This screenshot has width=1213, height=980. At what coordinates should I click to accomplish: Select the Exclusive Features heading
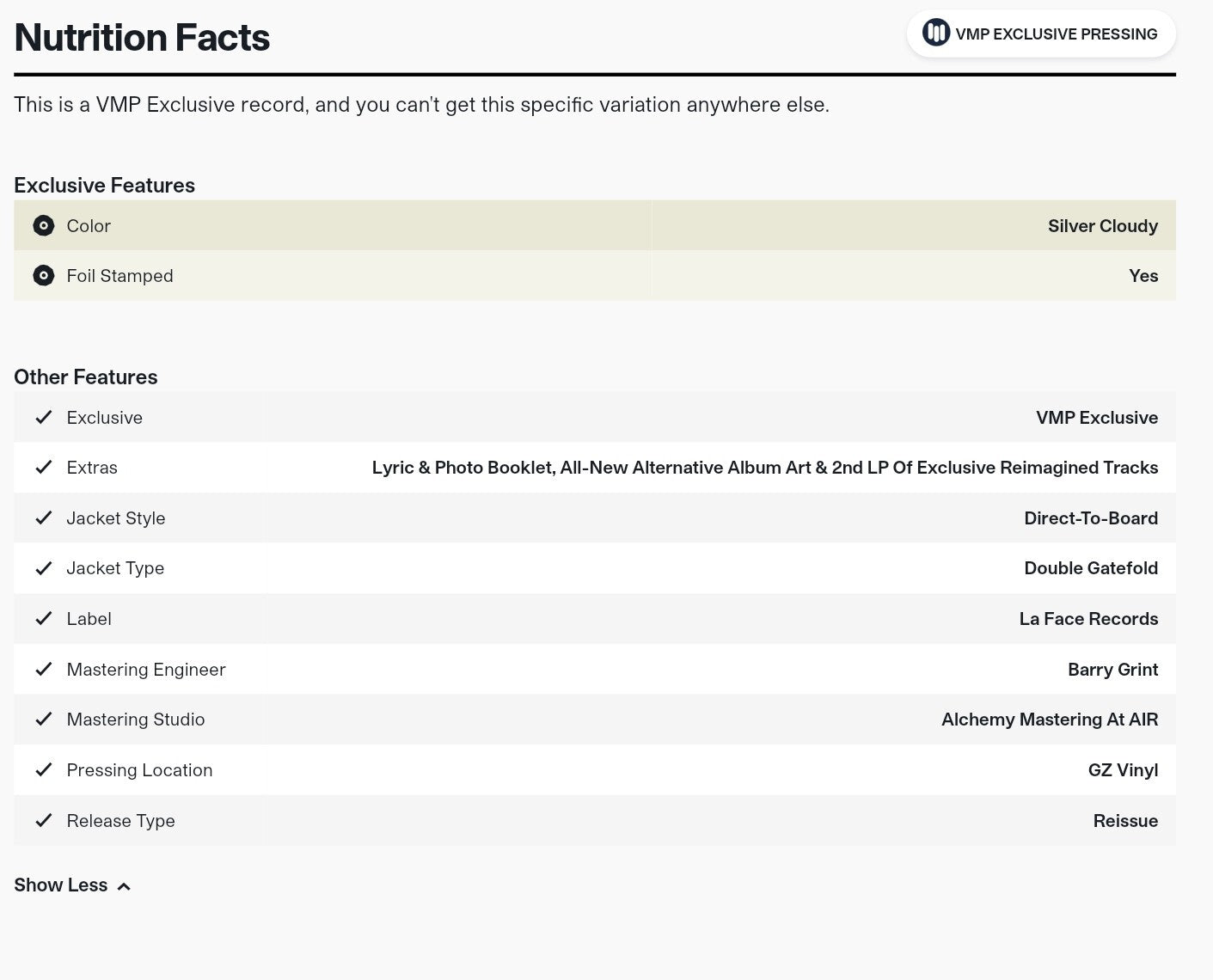coord(104,186)
